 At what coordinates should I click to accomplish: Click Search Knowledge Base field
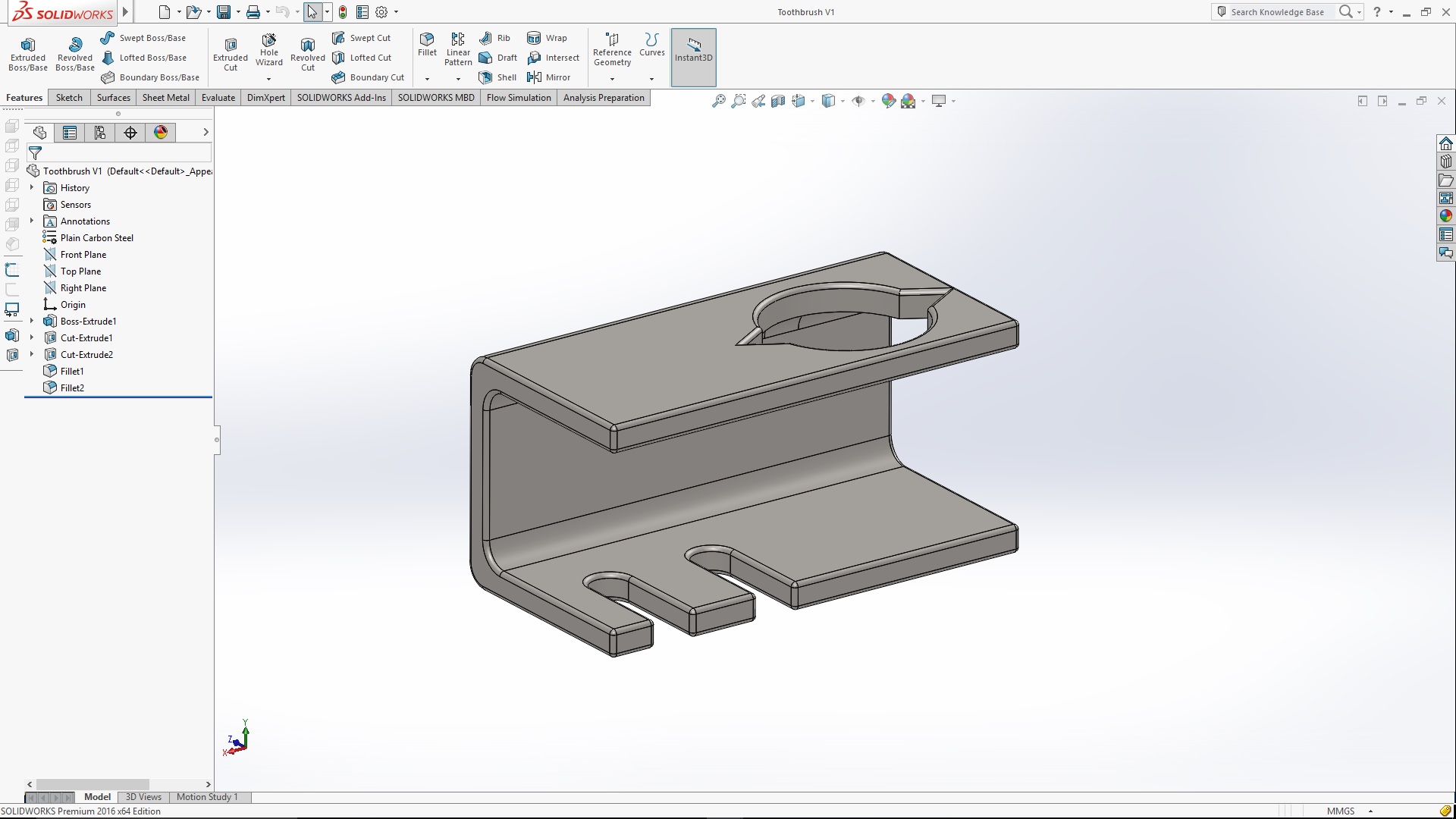point(1277,12)
